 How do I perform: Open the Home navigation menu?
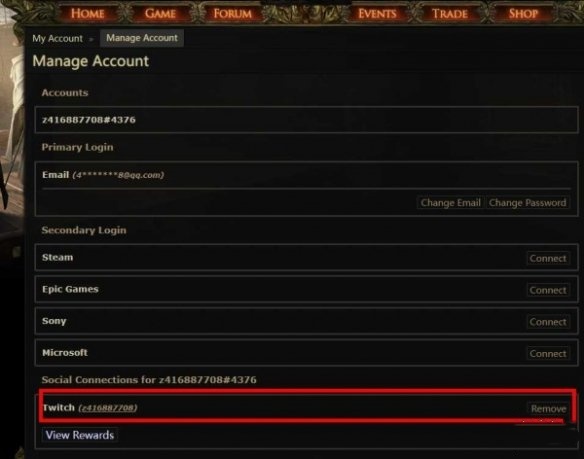tap(88, 13)
